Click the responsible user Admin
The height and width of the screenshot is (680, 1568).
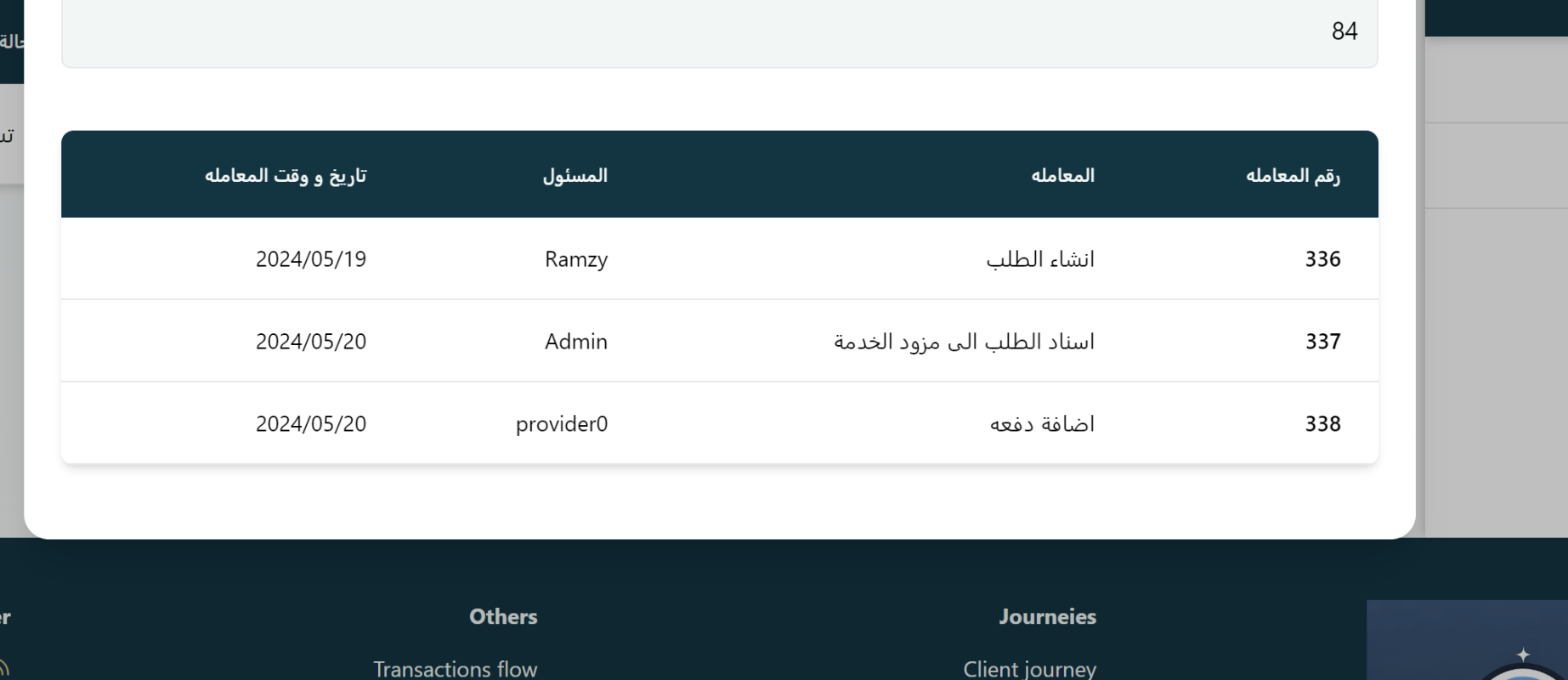[x=576, y=342]
